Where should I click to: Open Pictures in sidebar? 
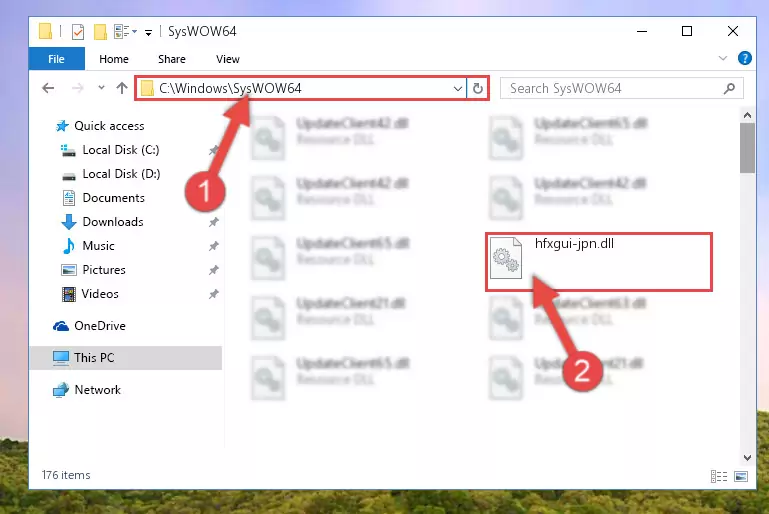click(x=104, y=270)
